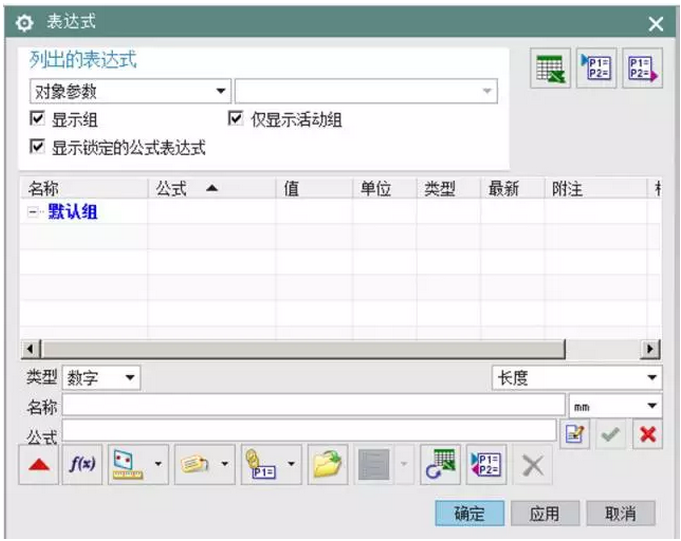Click the 名称 column header
The width and height of the screenshot is (681, 541).
44,189
